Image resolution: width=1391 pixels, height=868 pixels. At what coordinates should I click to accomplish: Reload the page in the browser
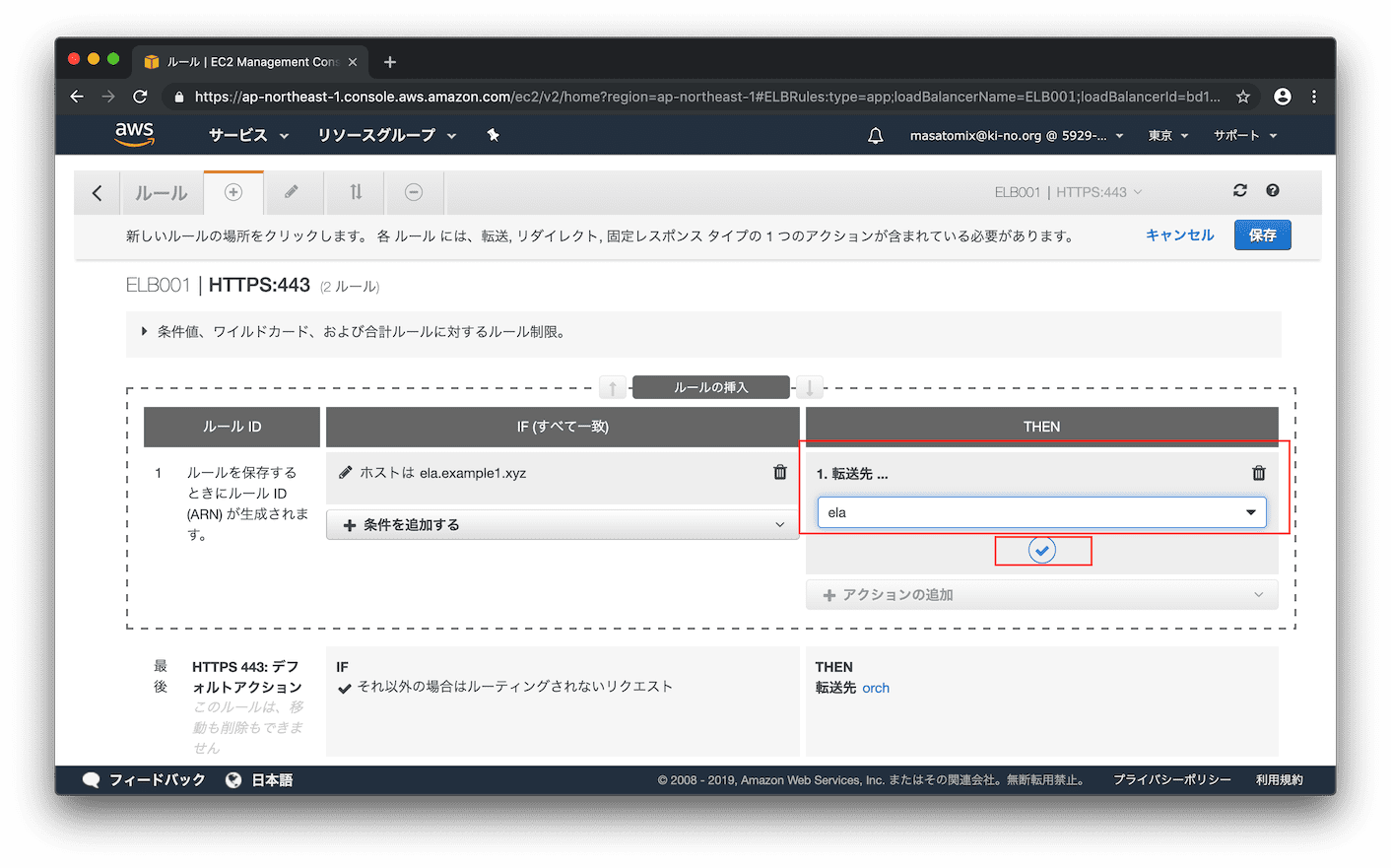point(140,97)
